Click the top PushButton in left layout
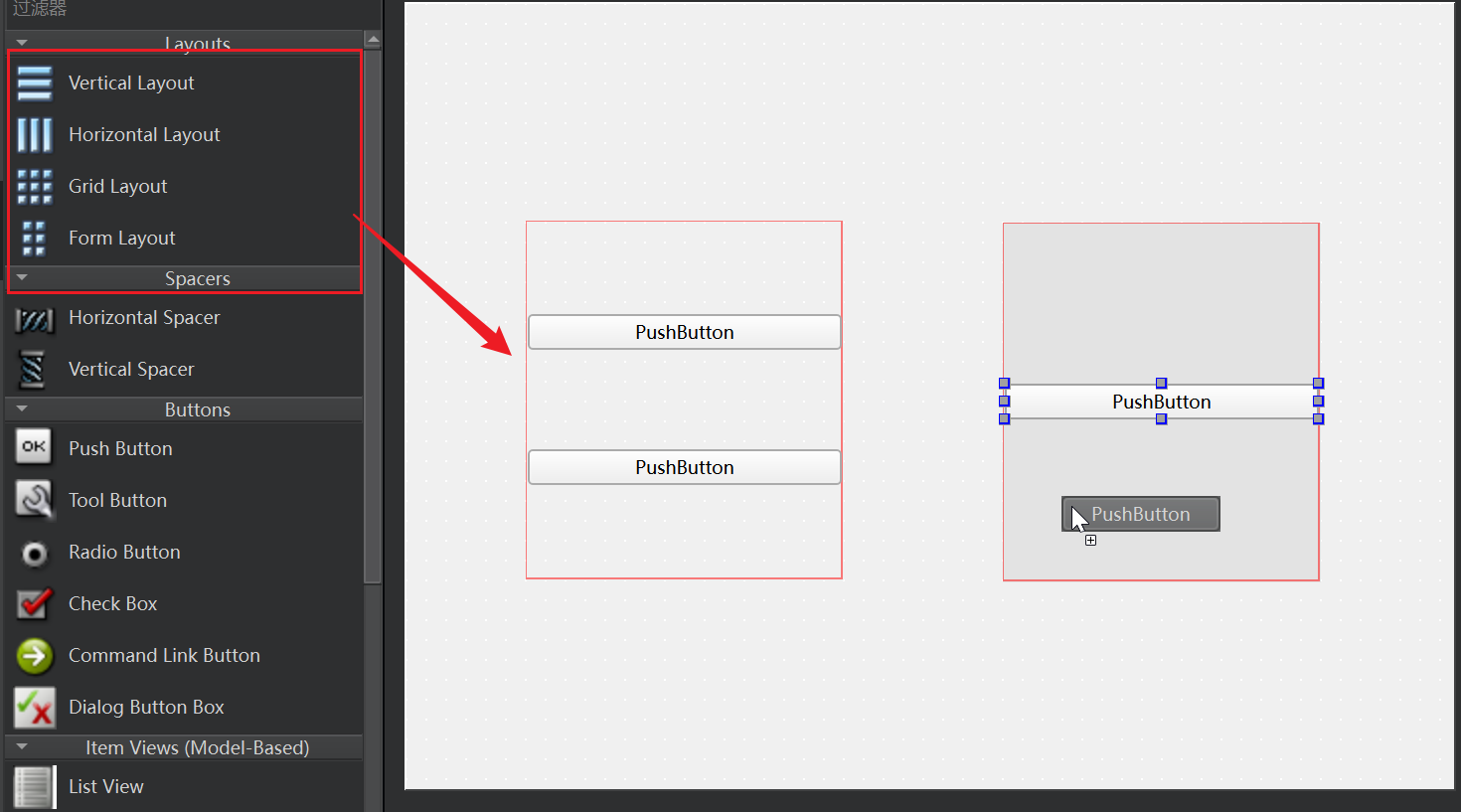Viewport: 1461px width, 812px height. click(684, 332)
